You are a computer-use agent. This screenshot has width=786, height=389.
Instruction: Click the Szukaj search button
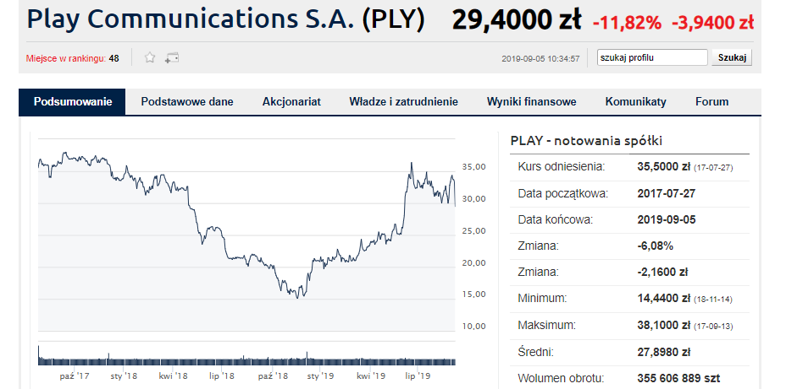tap(732, 58)
